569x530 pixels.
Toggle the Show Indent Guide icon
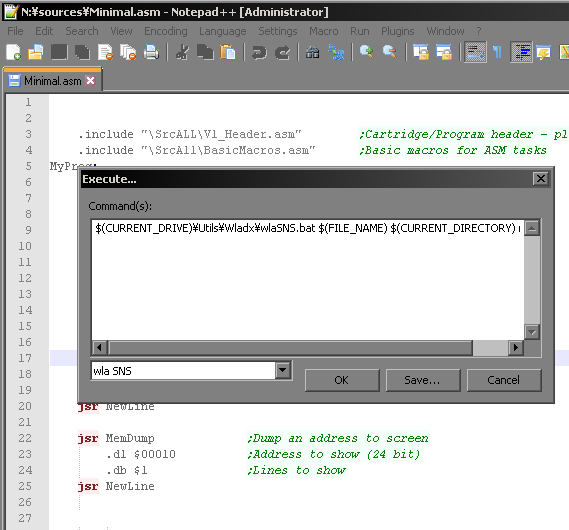point(521,52)
